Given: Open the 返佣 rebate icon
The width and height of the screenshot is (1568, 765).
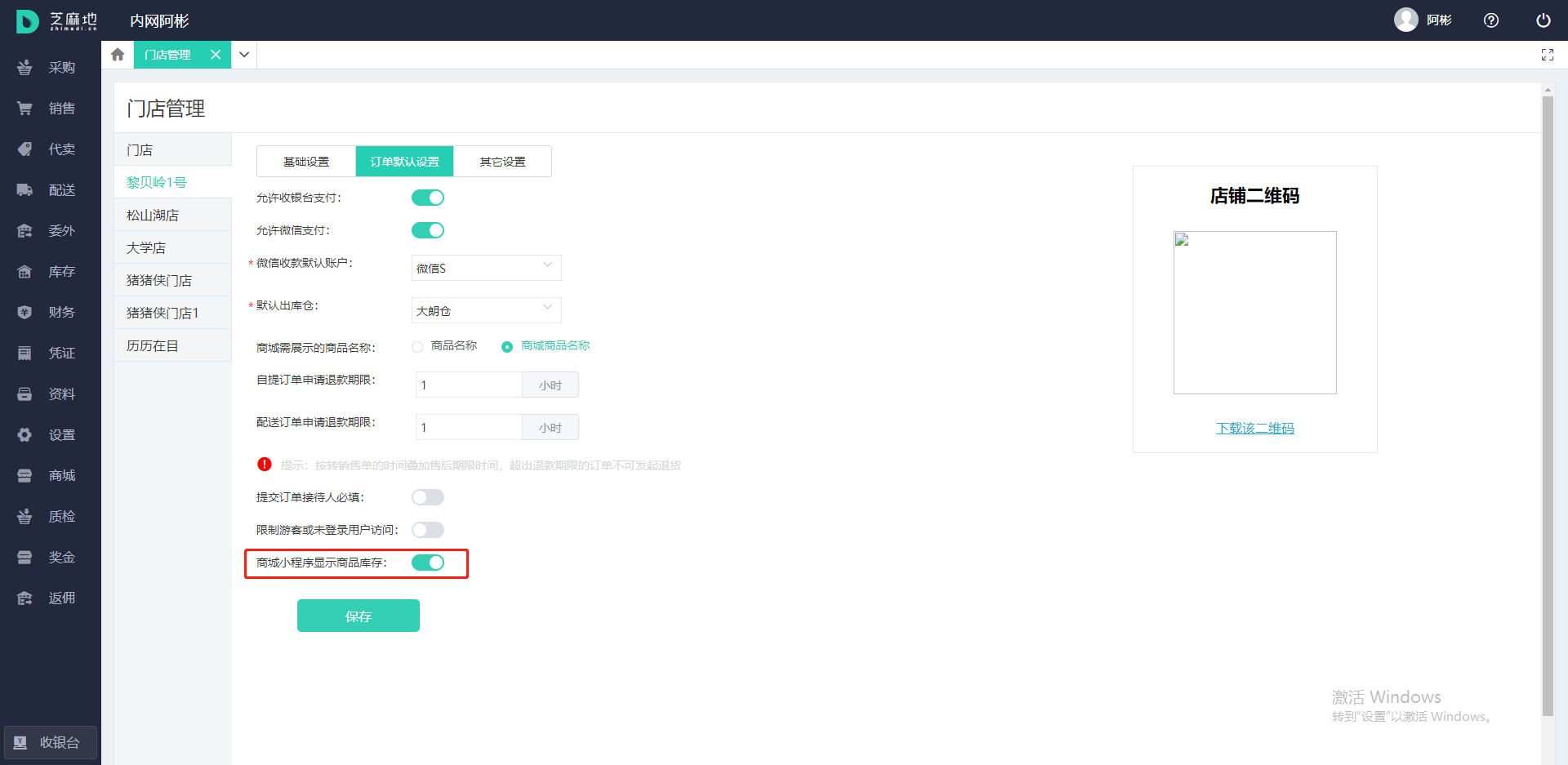Looking at the screenshot, I should click(x=24, y=598).
